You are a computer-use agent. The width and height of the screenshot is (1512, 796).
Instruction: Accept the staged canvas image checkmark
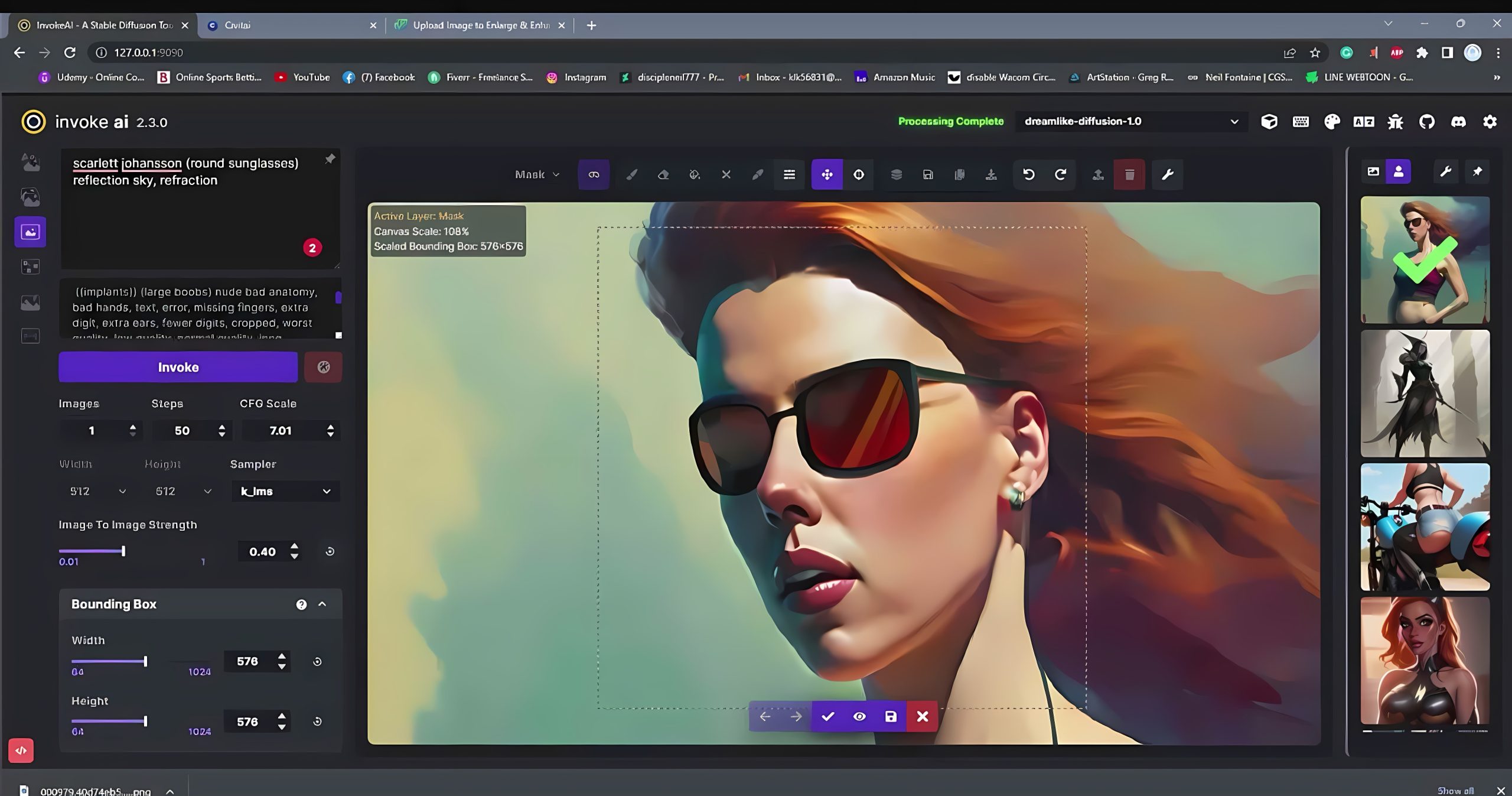(827, 716)
